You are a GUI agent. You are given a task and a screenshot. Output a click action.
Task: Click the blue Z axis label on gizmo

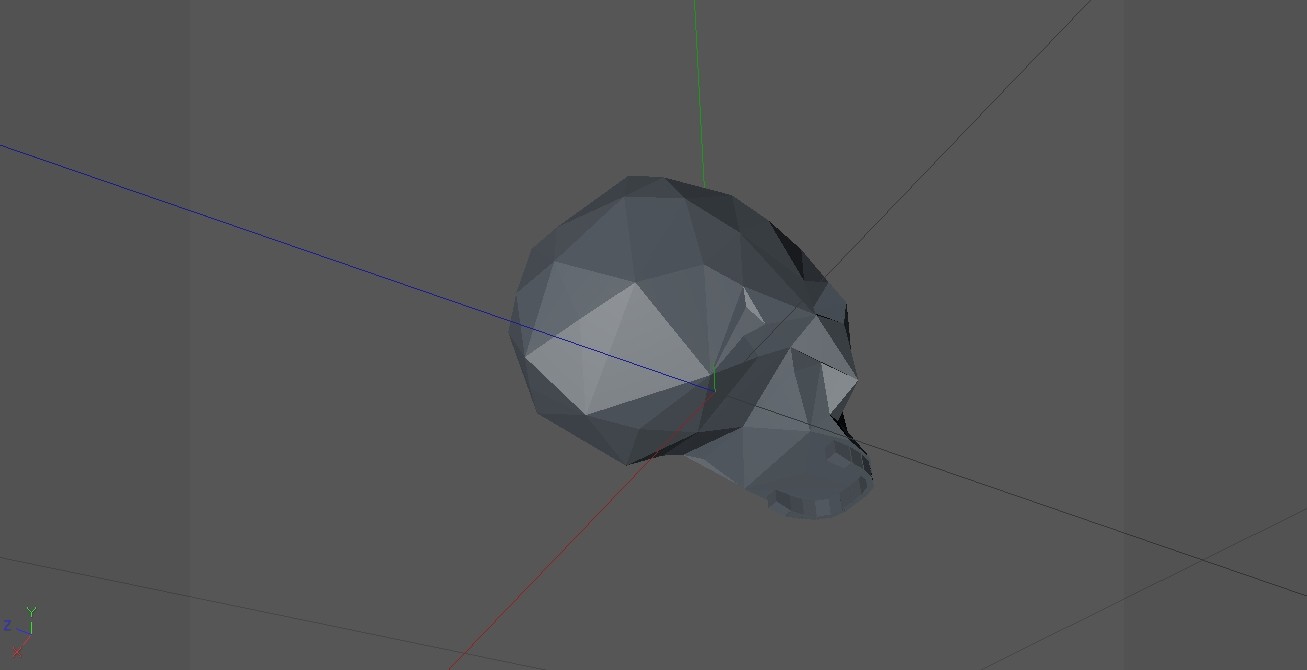pos(7,624)
